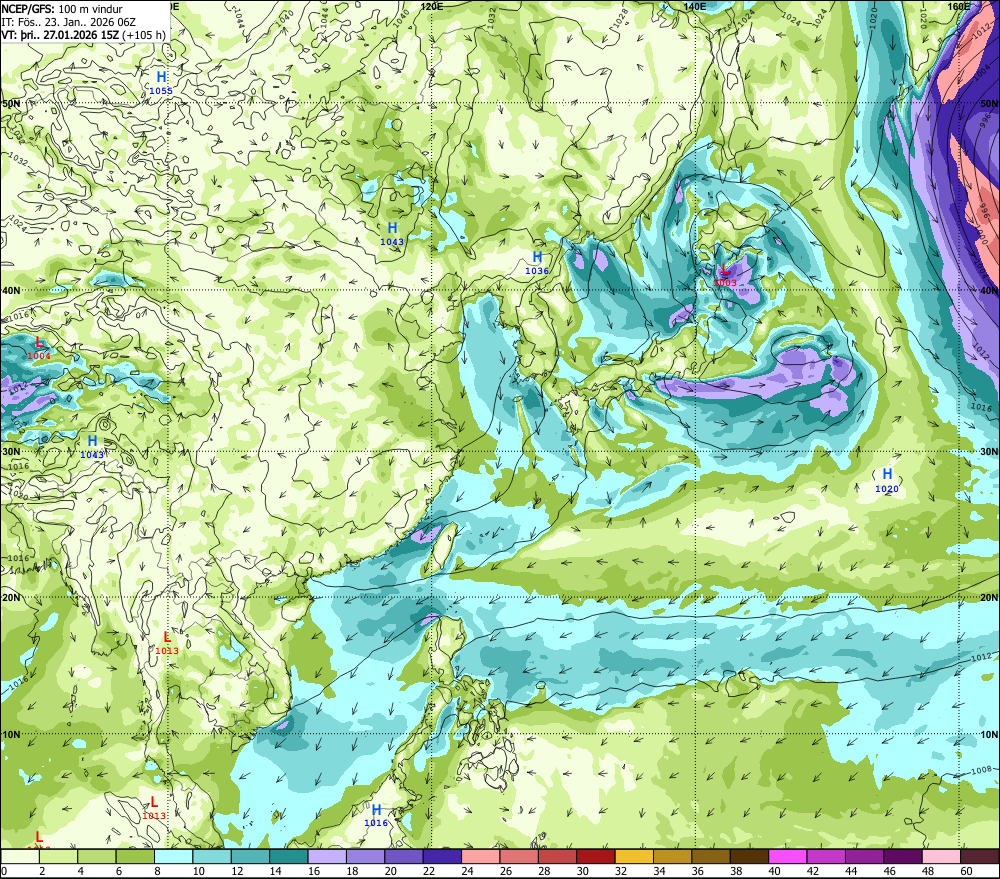The width and height of the screenshot is (1000, 879).
Task: Click the legend value 0
Action: point(4,871)
